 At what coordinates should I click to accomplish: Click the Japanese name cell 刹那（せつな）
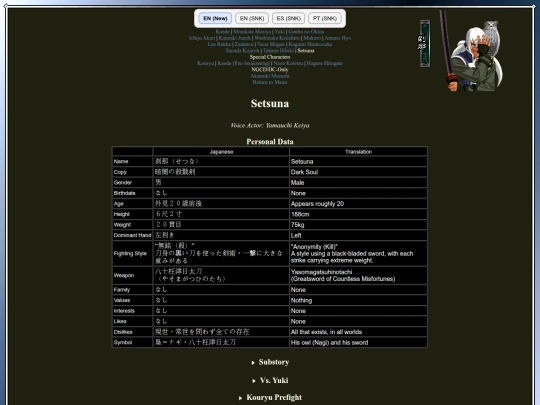221,161
